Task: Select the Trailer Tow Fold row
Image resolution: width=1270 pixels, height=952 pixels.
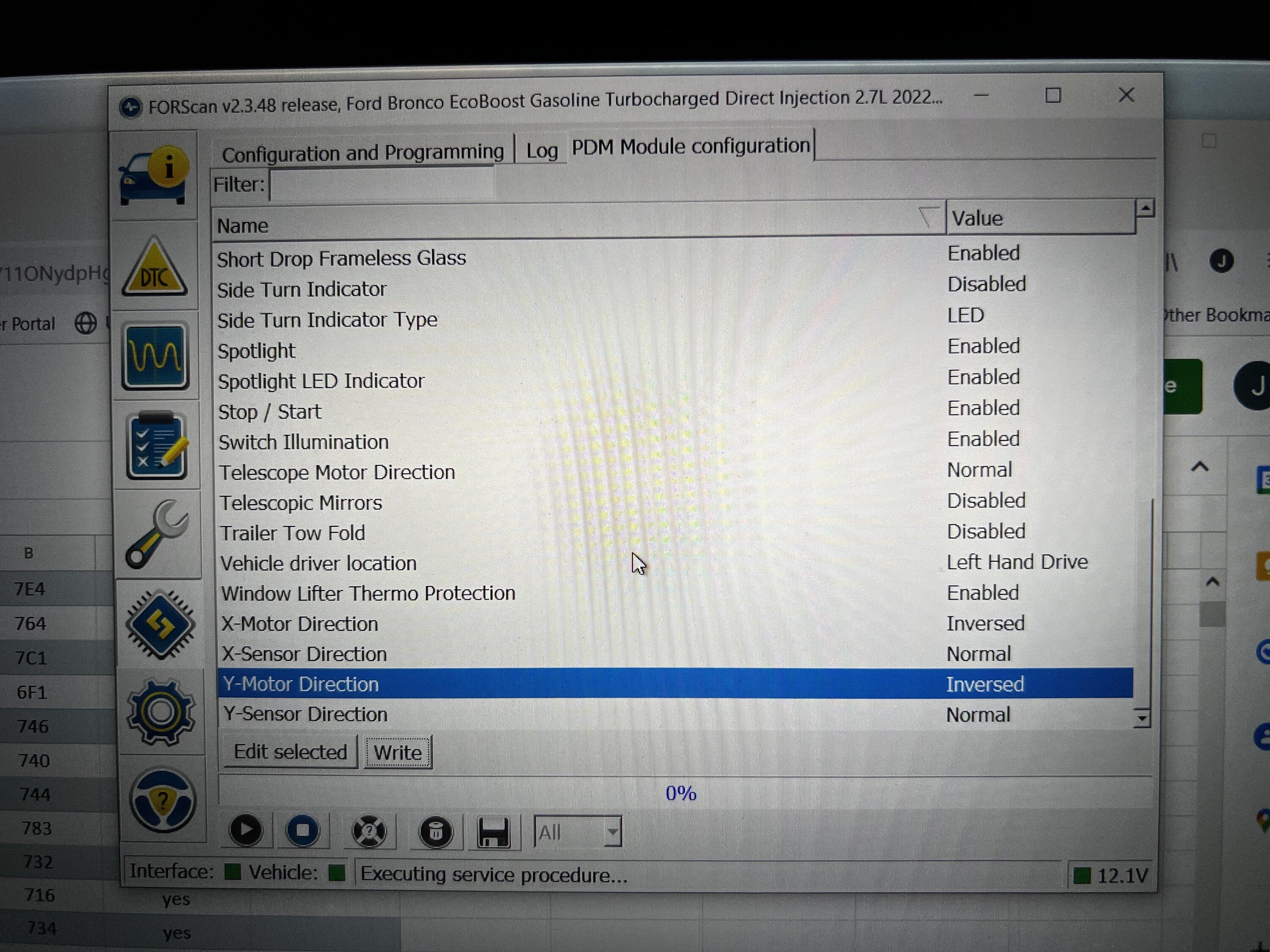Action: point(675,532)
